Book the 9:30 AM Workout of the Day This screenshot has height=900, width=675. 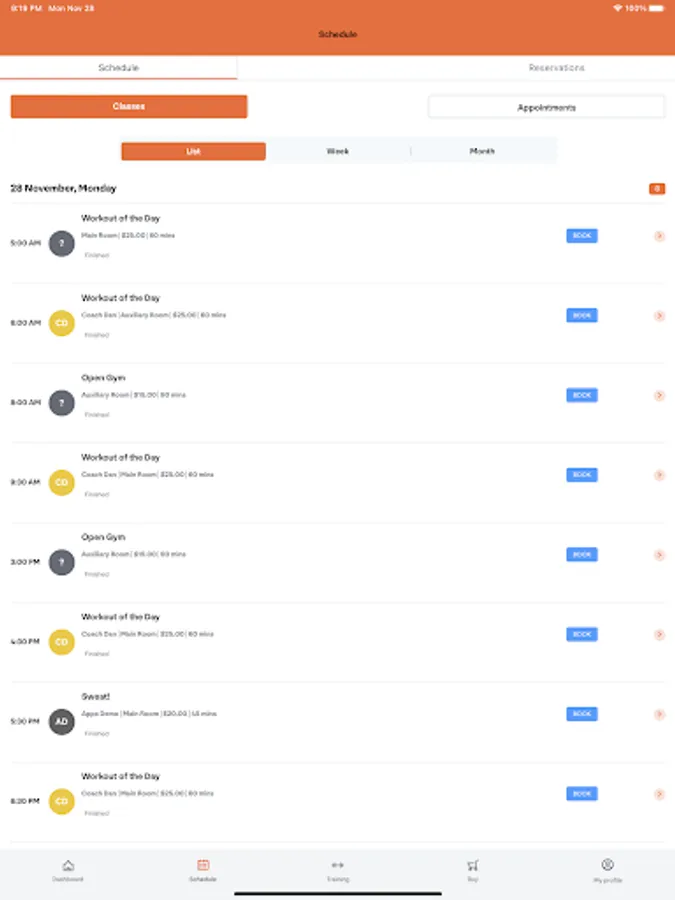581,475
